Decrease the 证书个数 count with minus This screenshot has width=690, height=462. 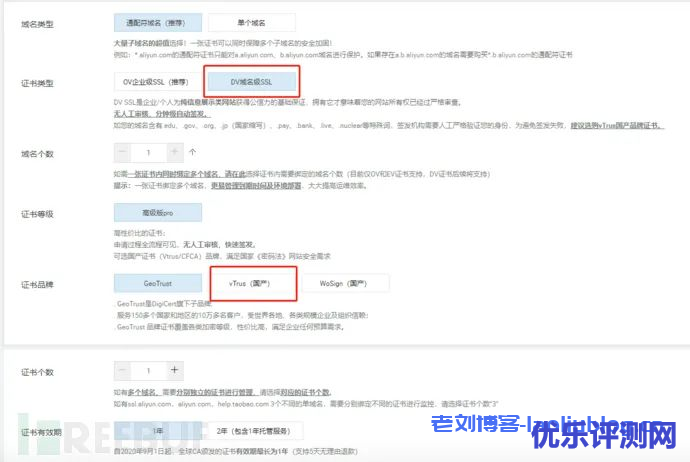pyautogui.click(x=122, y=370)
